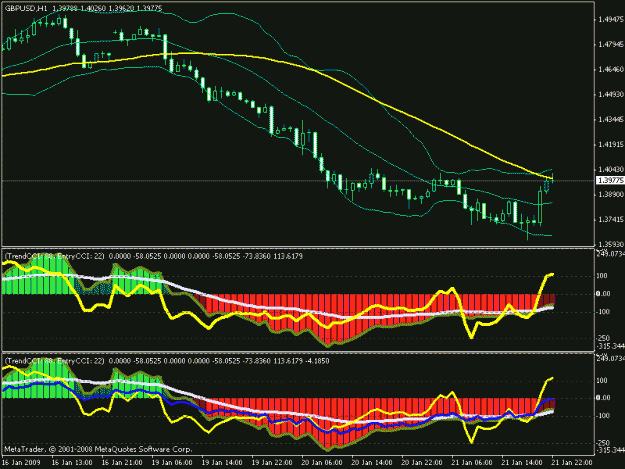Click the 16 Jan 2009 date label
This screenshot has width=625, height=469.
[x=21, y=463]
